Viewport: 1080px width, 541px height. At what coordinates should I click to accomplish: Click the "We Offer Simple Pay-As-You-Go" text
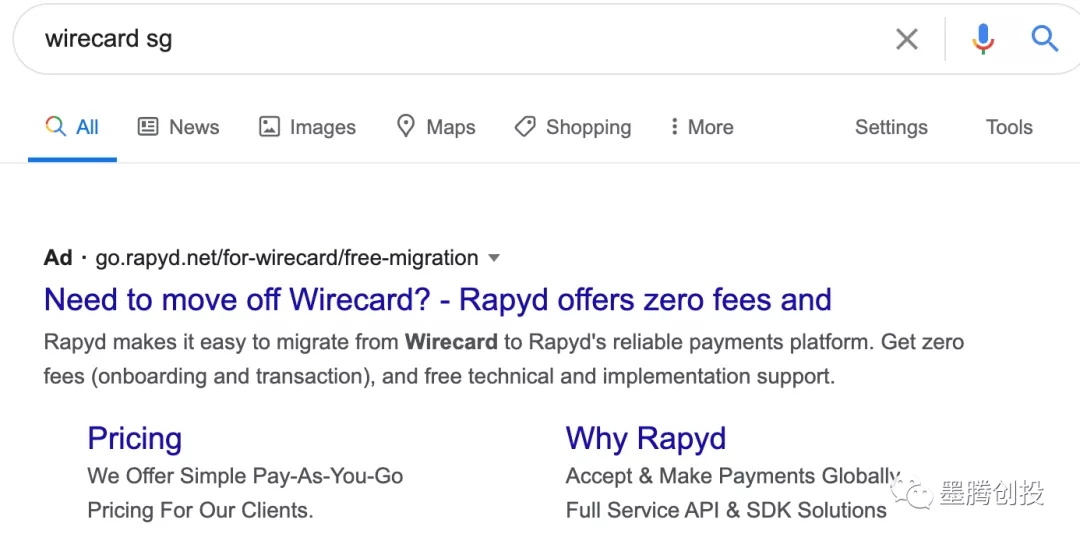click(245, 476)
